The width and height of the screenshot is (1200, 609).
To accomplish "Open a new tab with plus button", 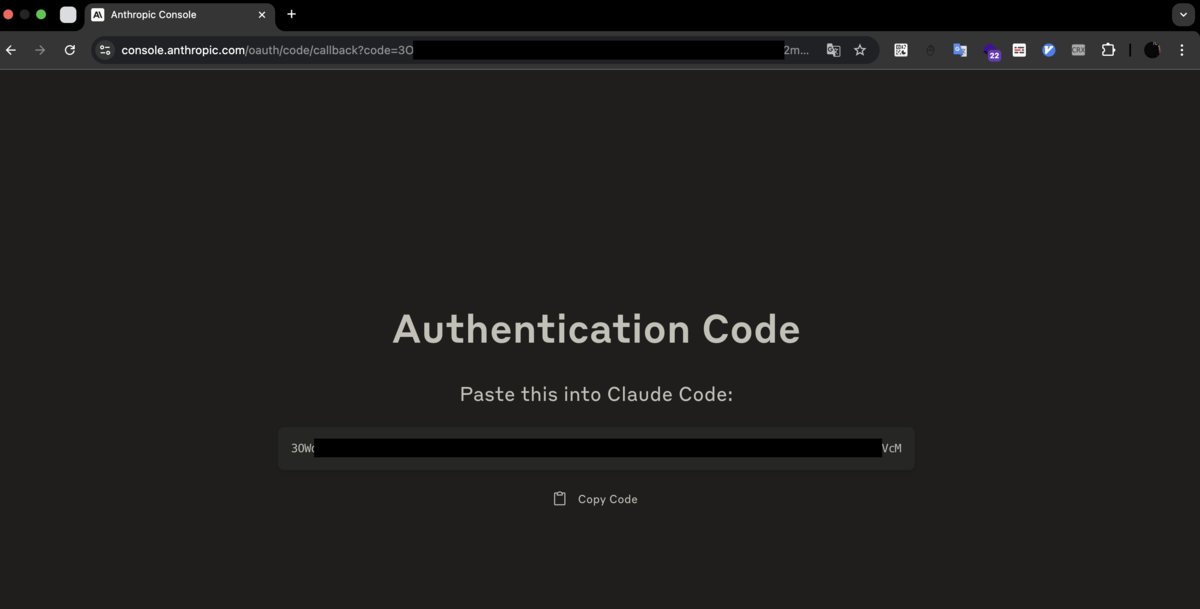I will 292,14.
